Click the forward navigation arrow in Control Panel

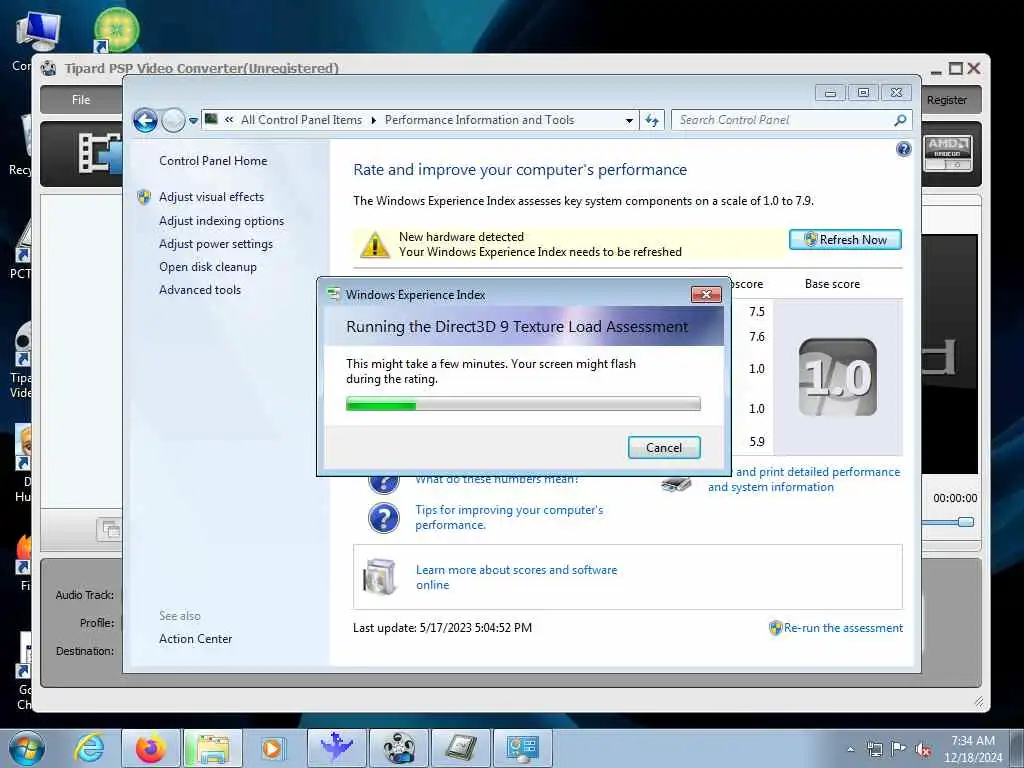[173, 120]
